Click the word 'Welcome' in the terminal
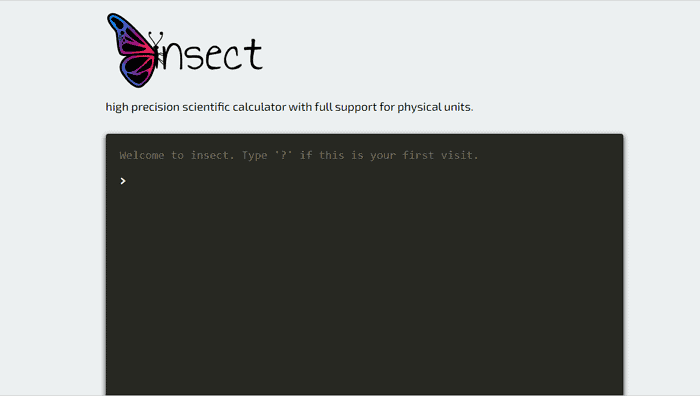 142,155
